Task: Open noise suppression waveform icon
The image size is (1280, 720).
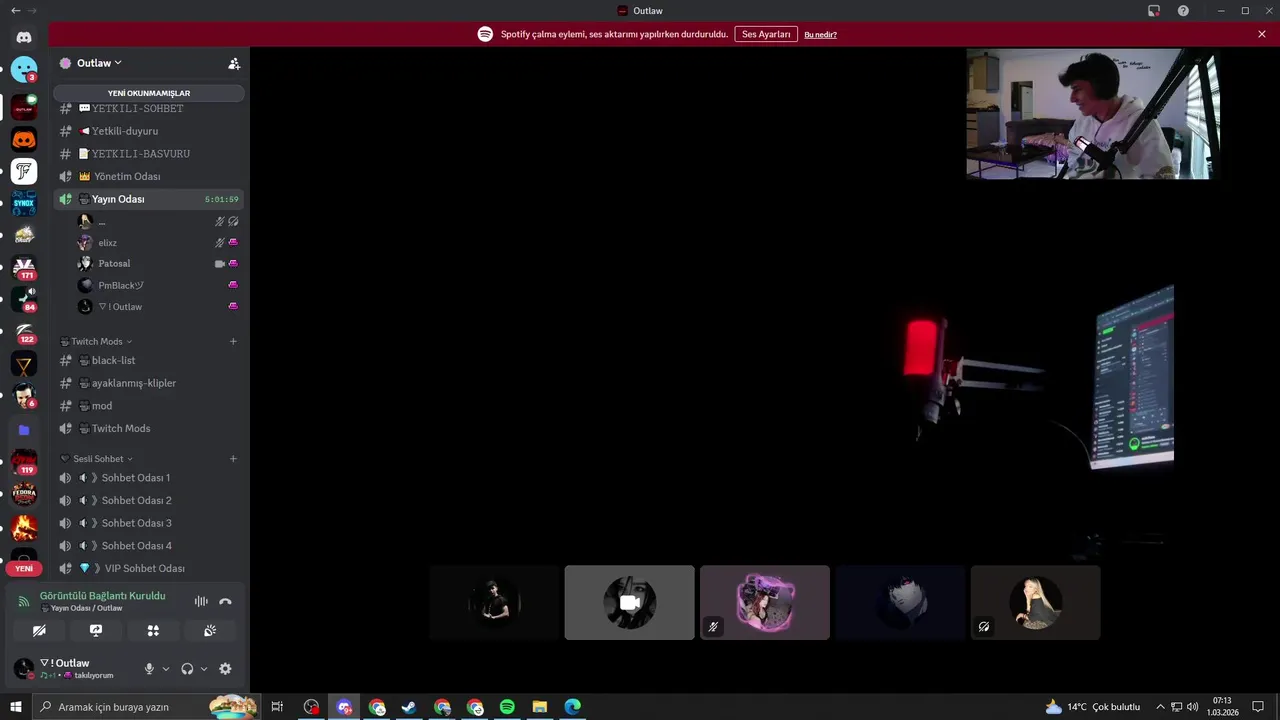Action: point(201,601)
